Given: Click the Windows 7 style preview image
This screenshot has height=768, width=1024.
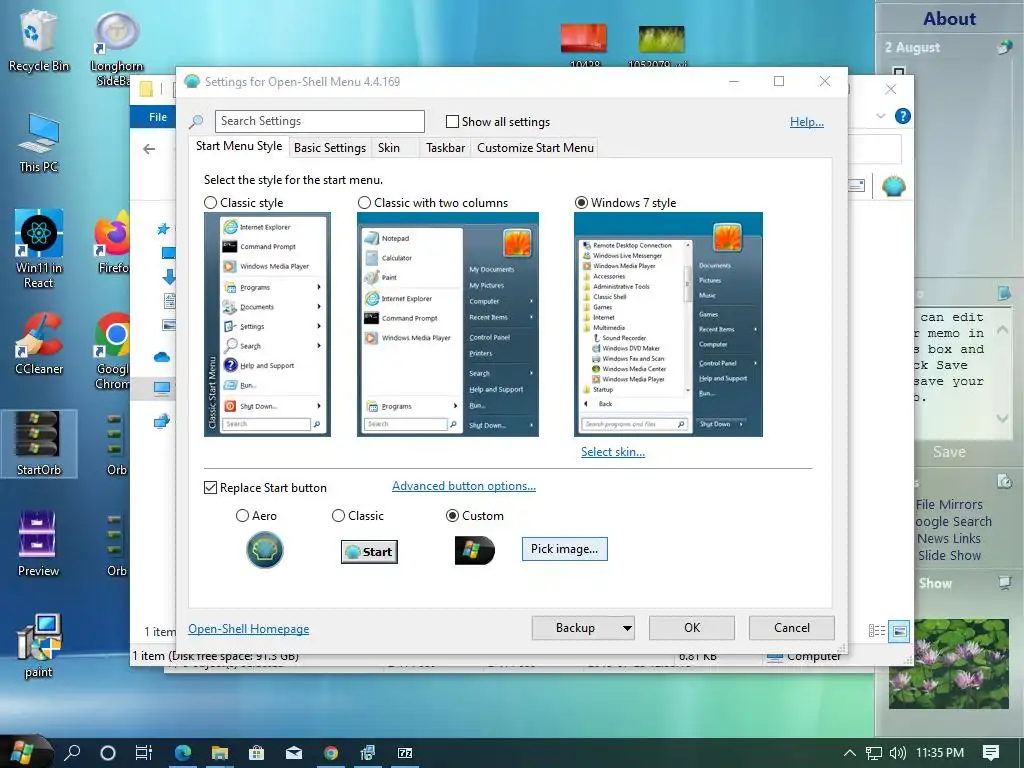Looking at the screenshot, I should coord(668,325).
